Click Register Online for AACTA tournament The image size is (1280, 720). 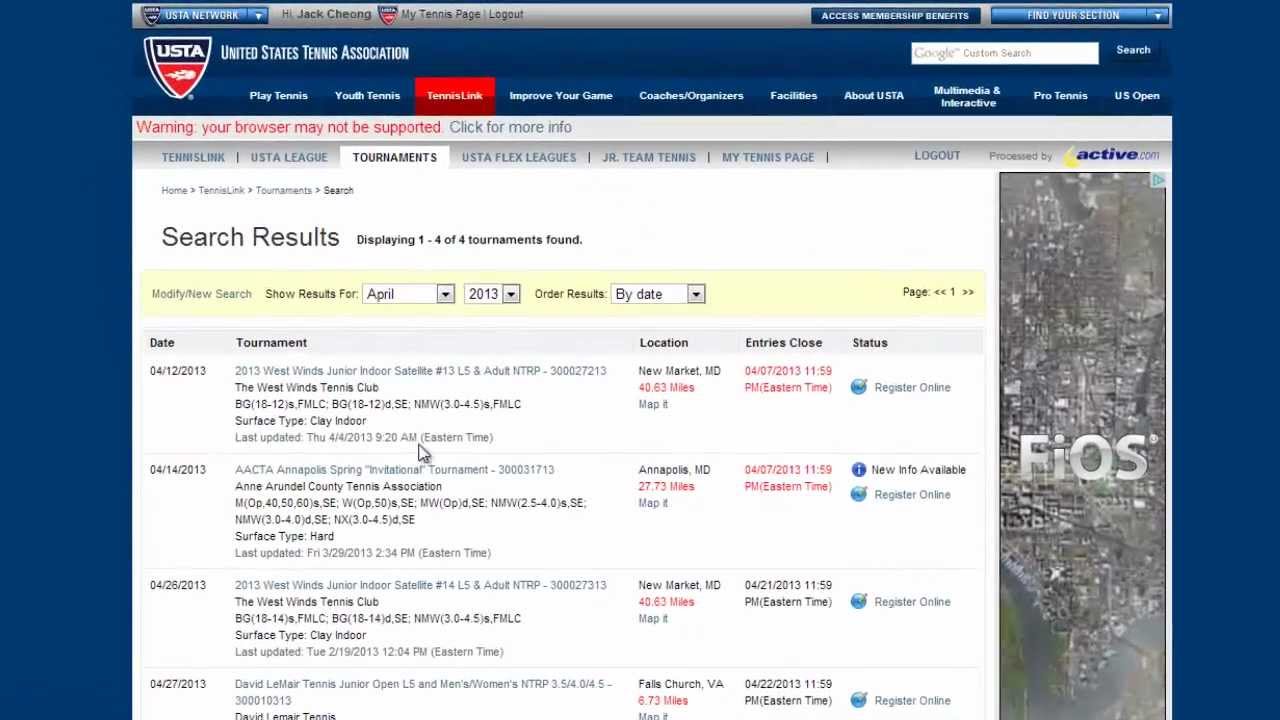(x=912, y=495)
